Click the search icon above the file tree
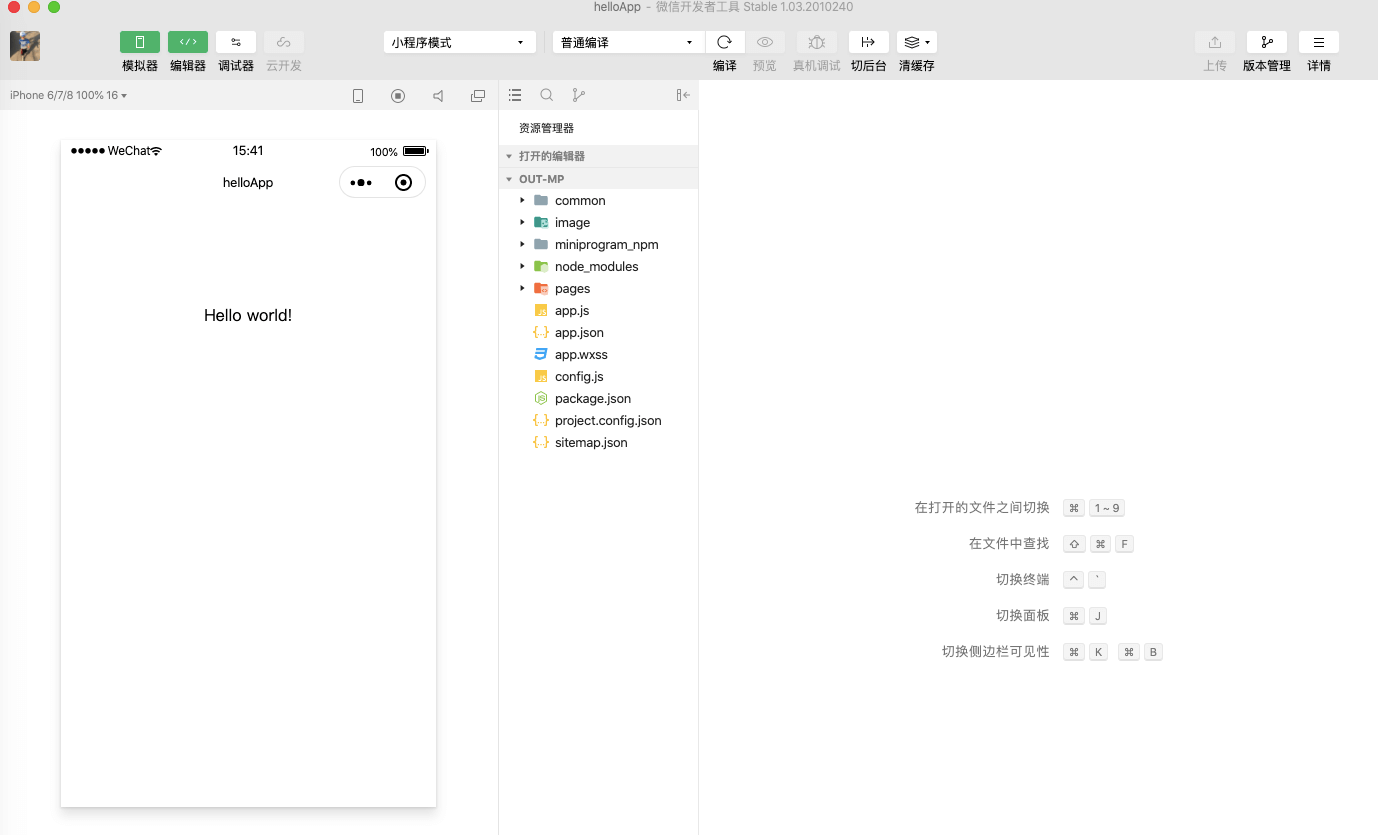This screenshot has height=835, width=1378. 546,95
